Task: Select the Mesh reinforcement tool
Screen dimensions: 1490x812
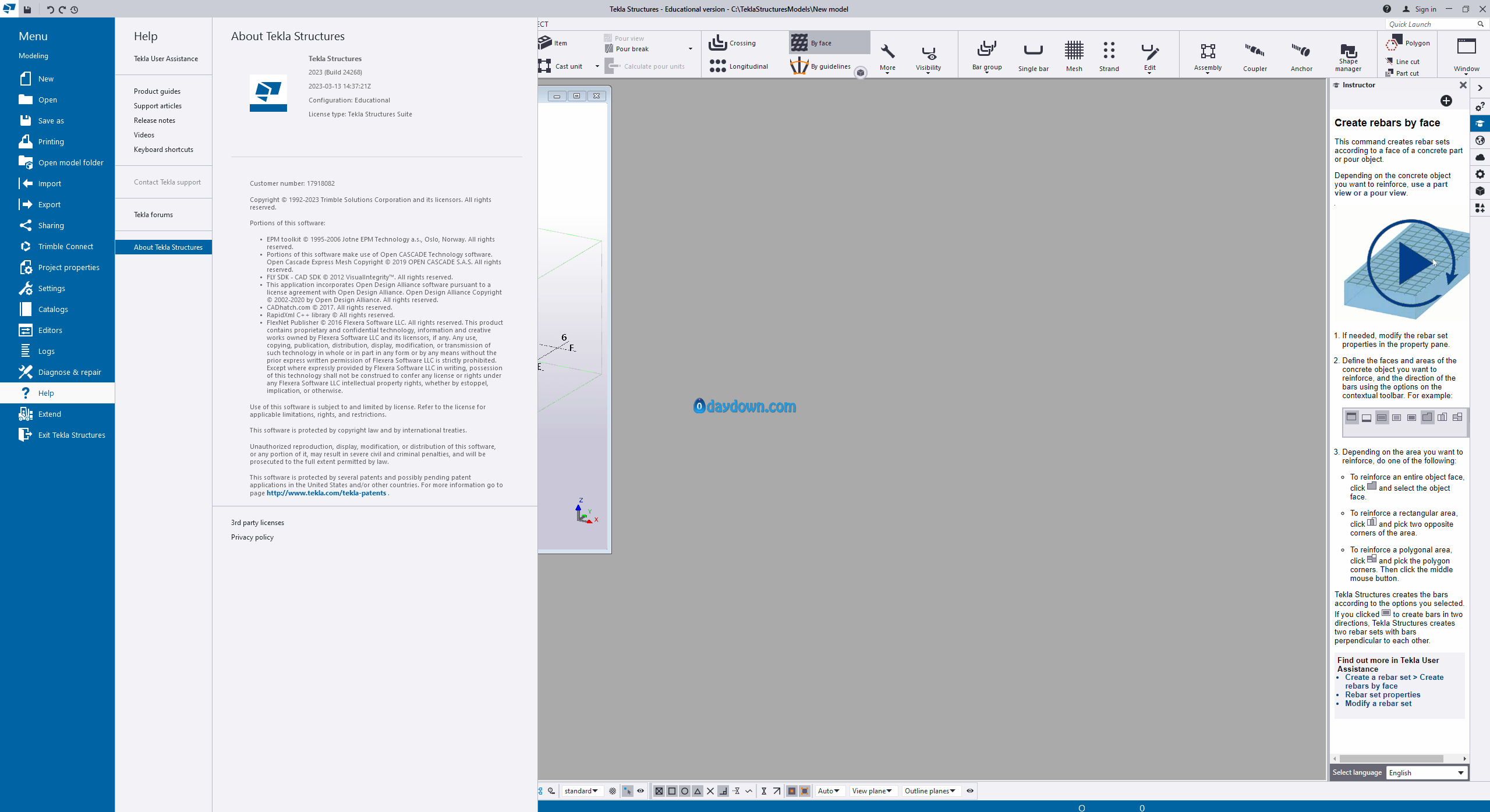Action: point(1074,56)
